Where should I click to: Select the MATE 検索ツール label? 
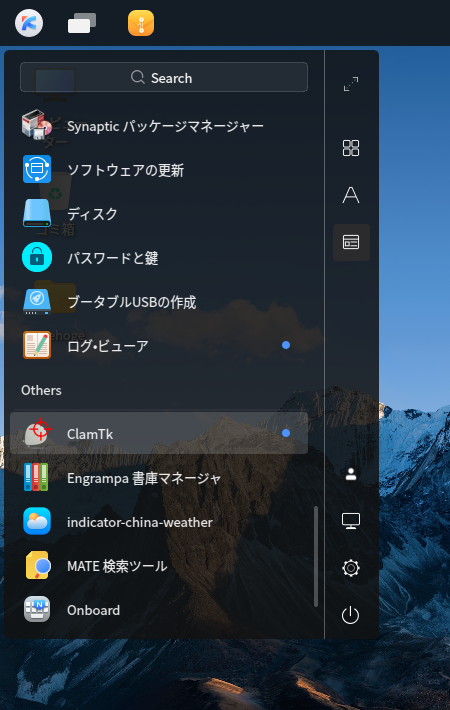pyautogui.click(x=117, y=566)
